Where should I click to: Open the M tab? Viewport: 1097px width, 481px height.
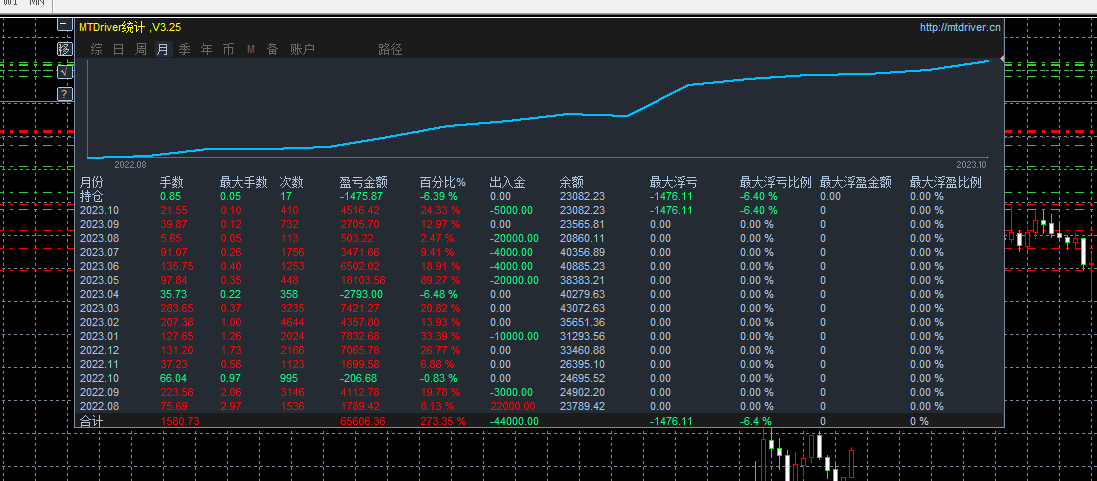tap(250, 49)
